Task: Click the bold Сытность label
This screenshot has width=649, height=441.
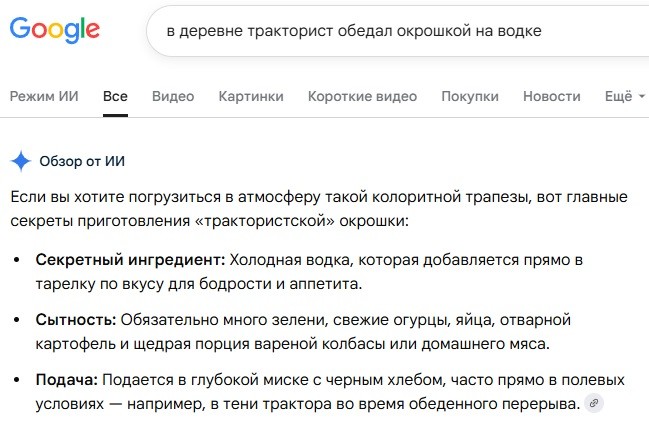Action: [76, 320]
